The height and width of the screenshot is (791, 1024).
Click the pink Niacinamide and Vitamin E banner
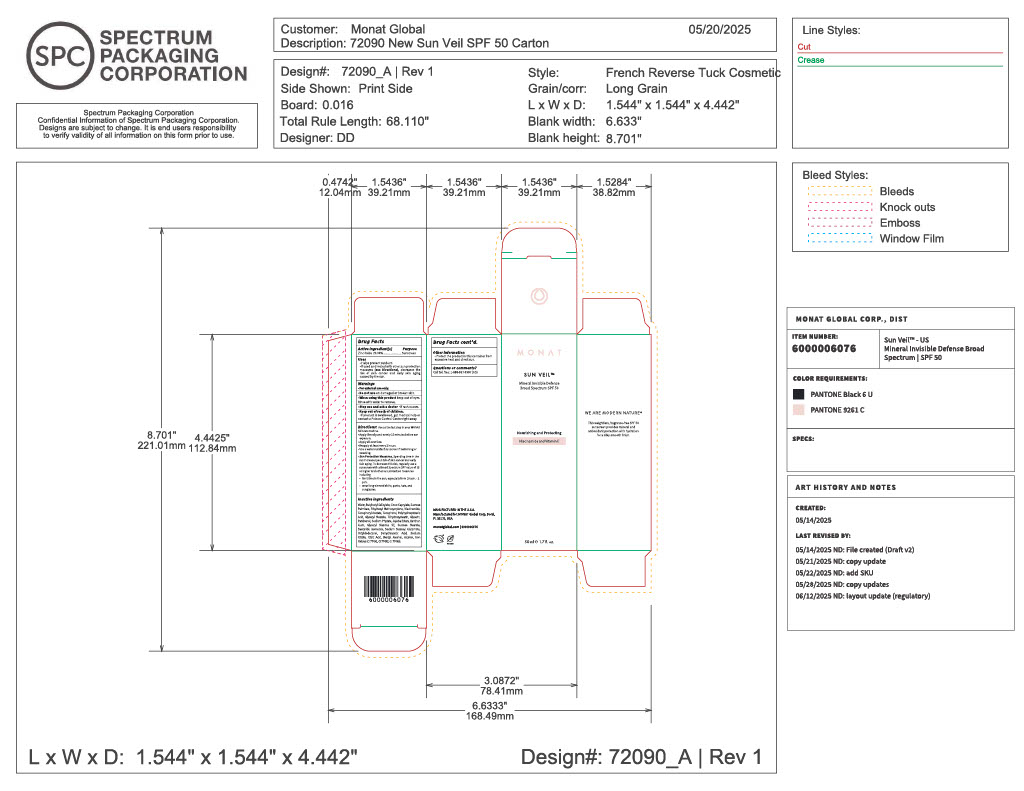point(539,441)
